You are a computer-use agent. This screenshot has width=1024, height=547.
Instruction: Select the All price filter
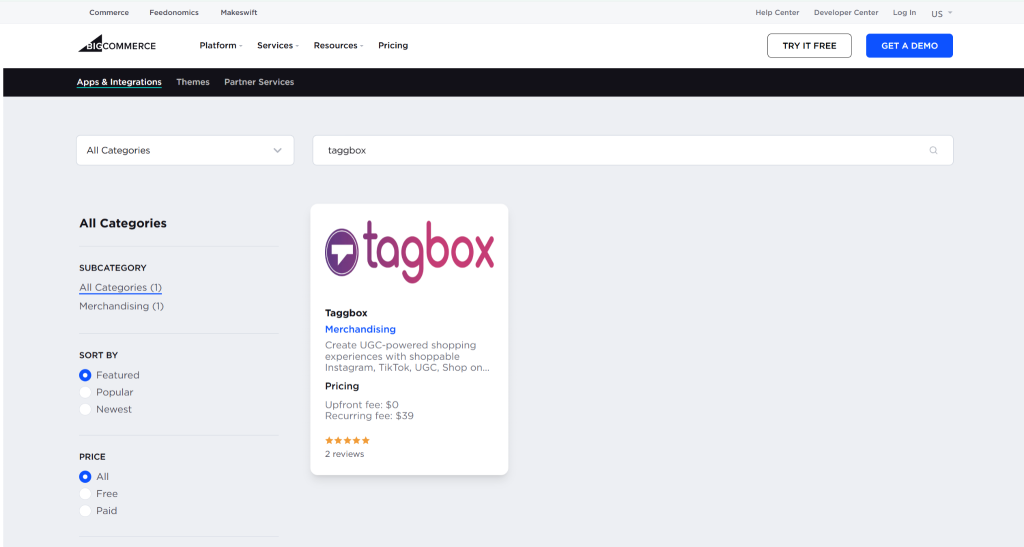[x=85, y=477]
